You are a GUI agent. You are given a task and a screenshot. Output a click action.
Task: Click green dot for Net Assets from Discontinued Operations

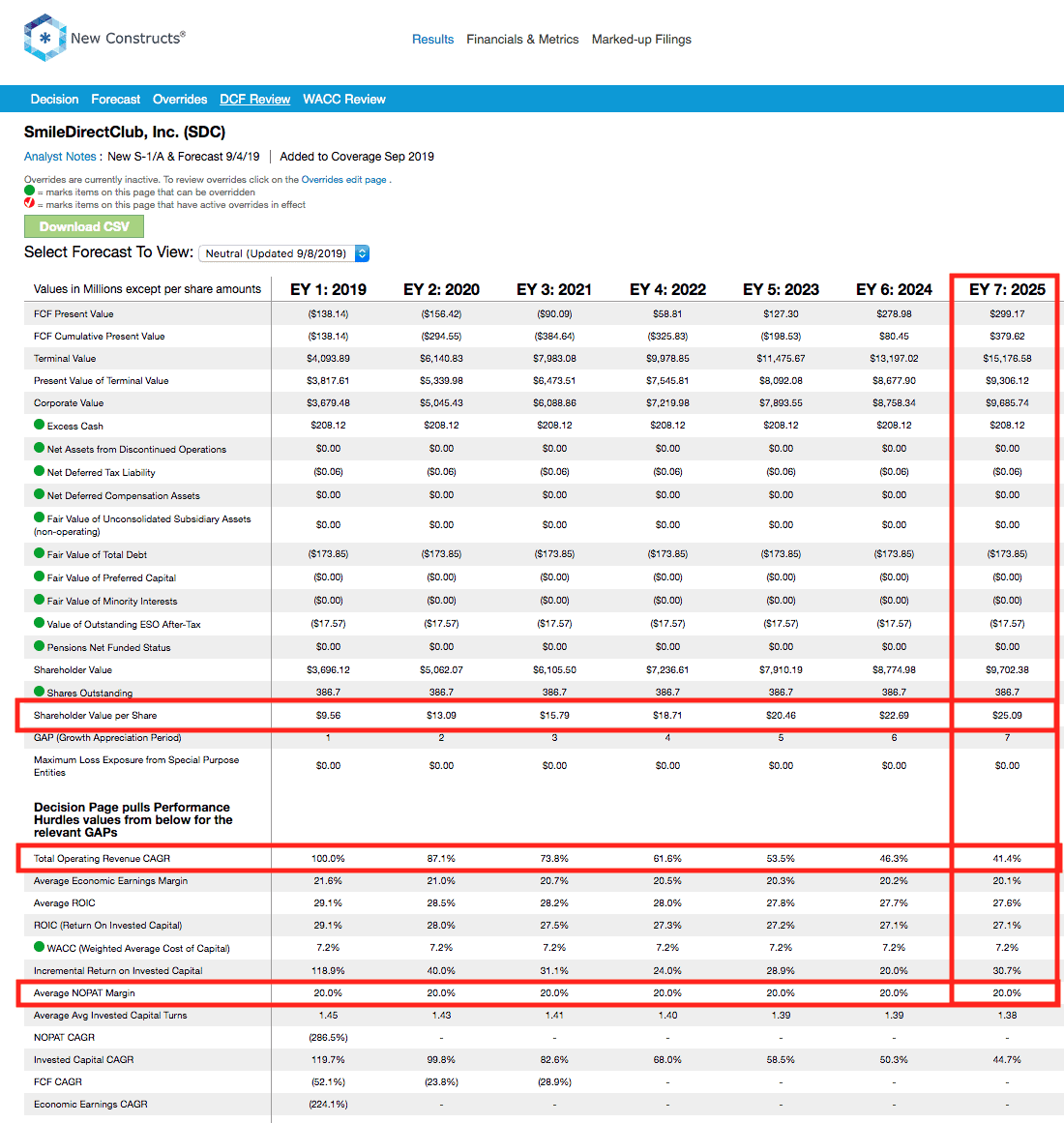click(x=40, y=448)
